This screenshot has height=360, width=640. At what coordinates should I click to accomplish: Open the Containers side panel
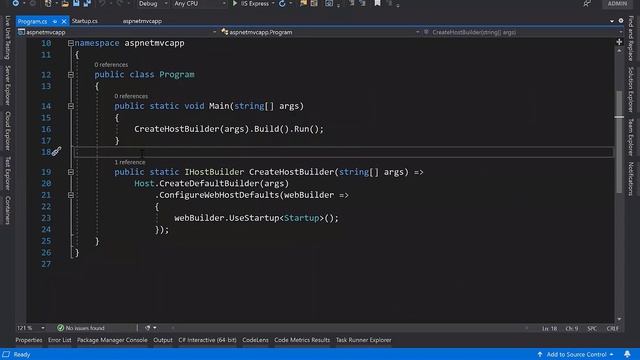point(7,210)
